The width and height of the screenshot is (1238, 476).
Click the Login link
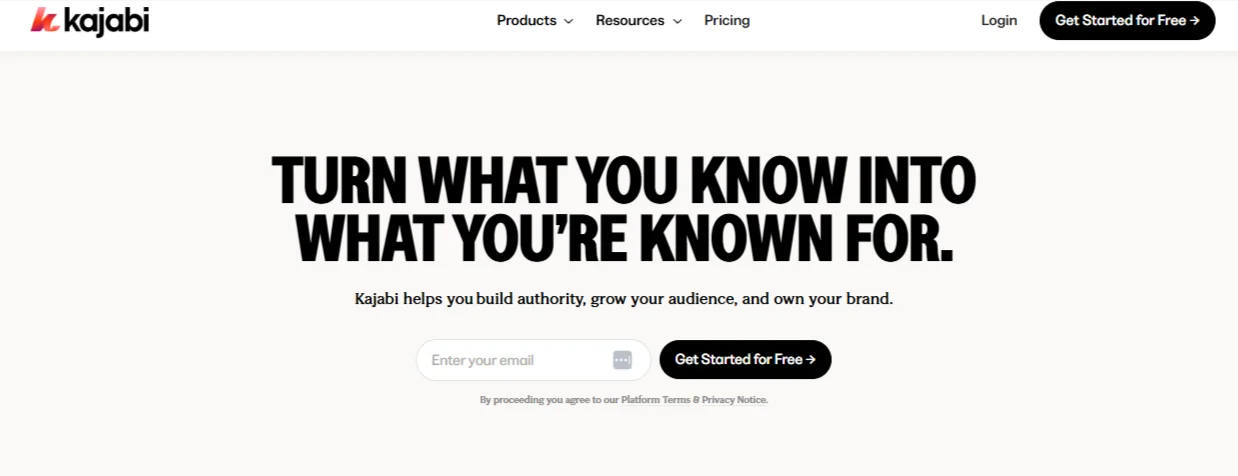[999, 20]
